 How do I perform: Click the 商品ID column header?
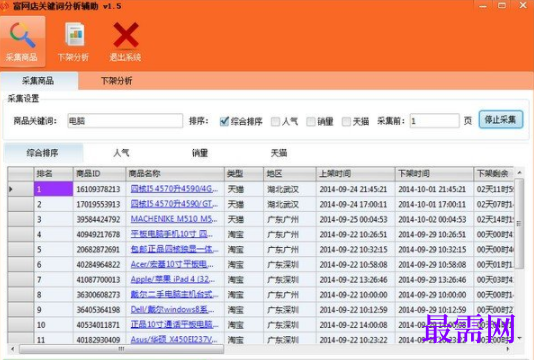click(99, 174)
